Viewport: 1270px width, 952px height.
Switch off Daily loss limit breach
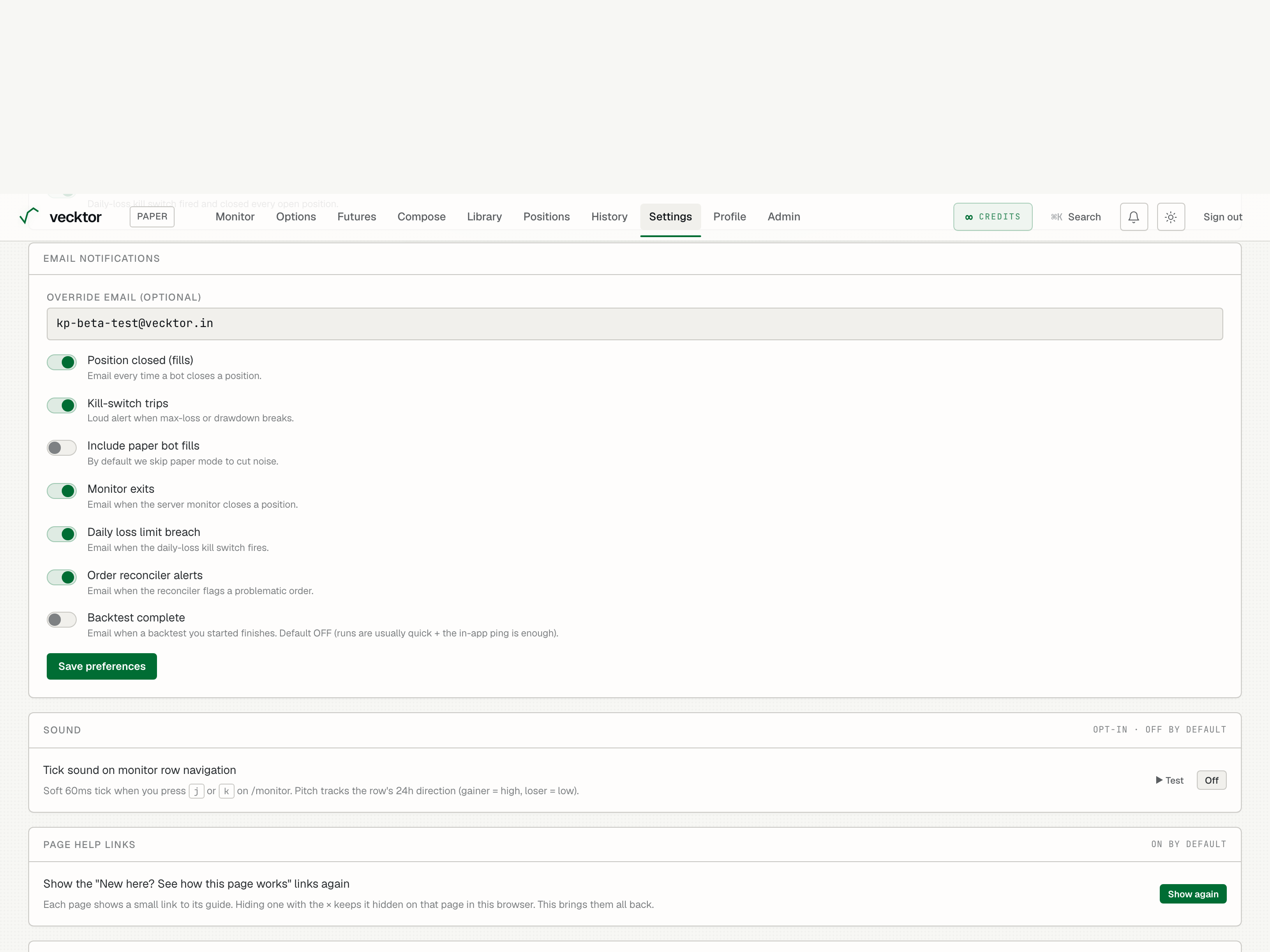[x=61, y=534]
